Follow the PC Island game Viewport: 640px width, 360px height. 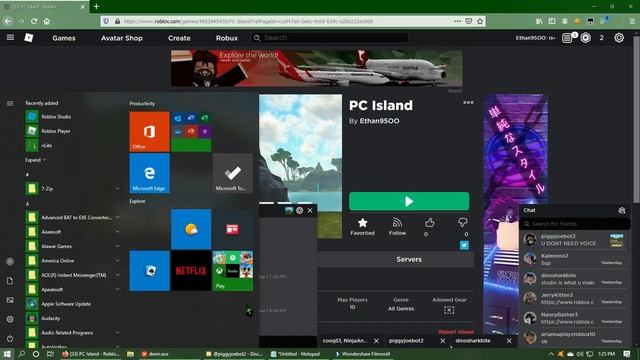click(397, 227)
